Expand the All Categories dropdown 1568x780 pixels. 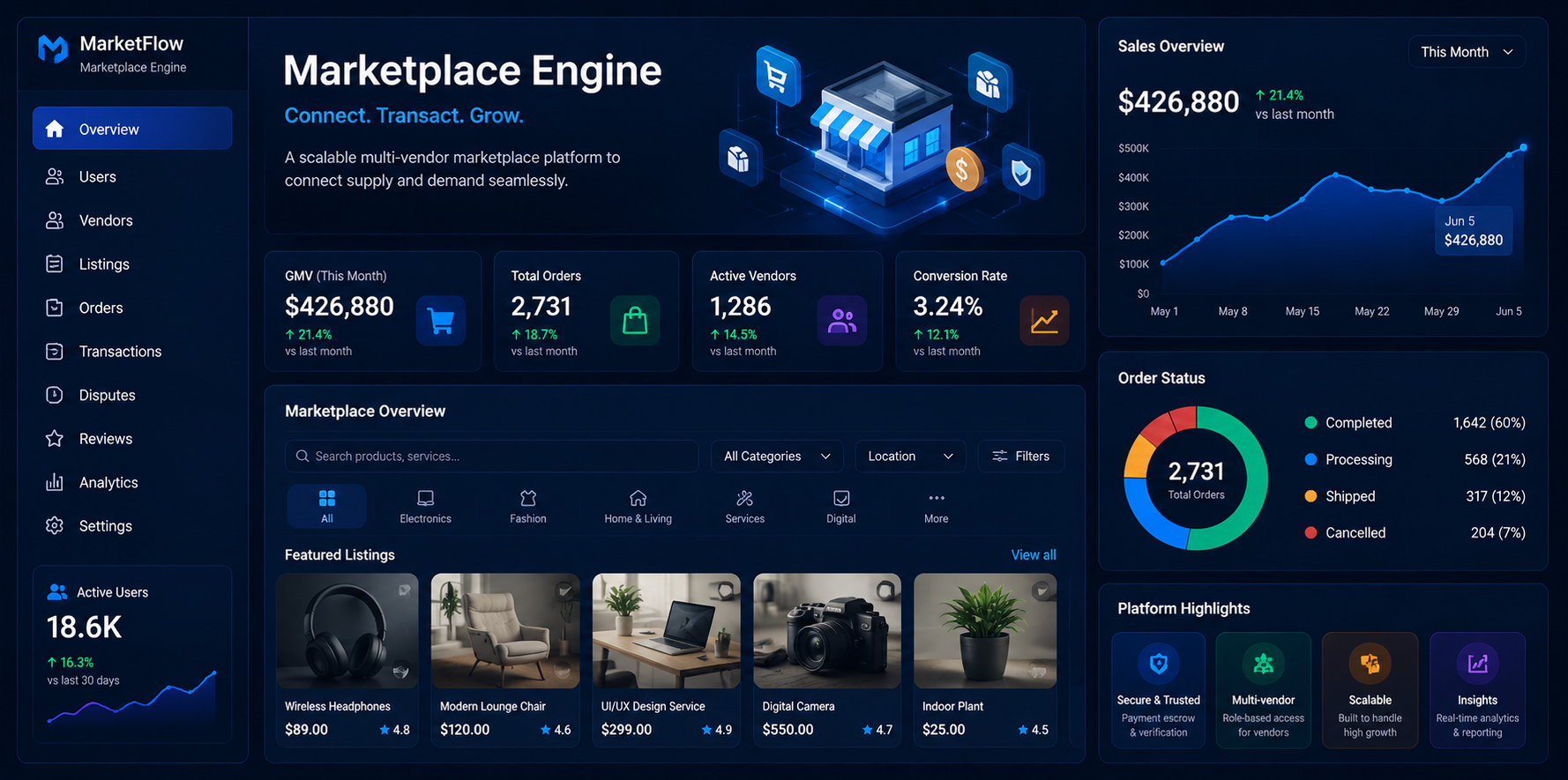tap(777, 457)
